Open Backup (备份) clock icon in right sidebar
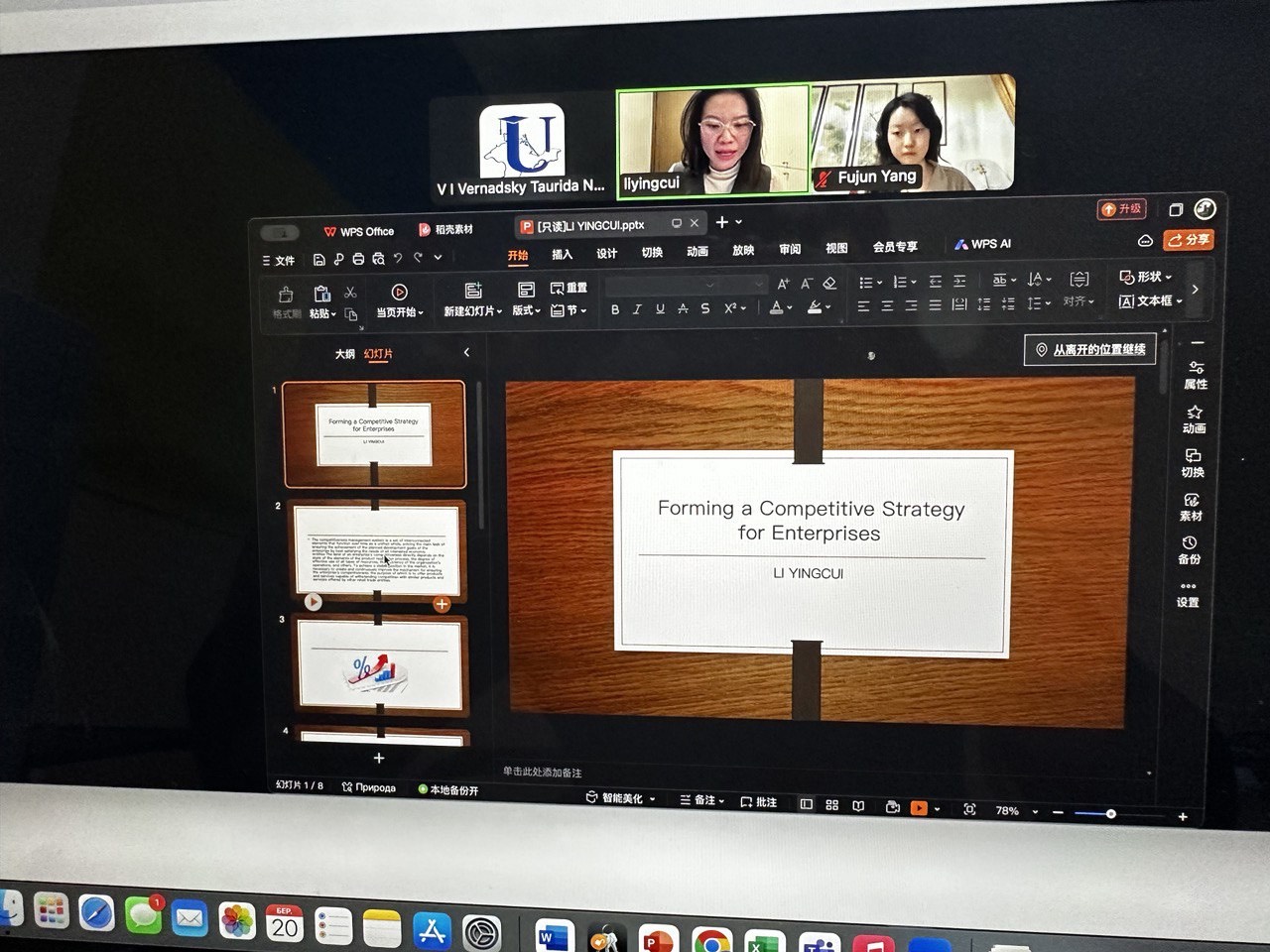The height and width of the screenshot is (952, 1270). coord(1189,550)
